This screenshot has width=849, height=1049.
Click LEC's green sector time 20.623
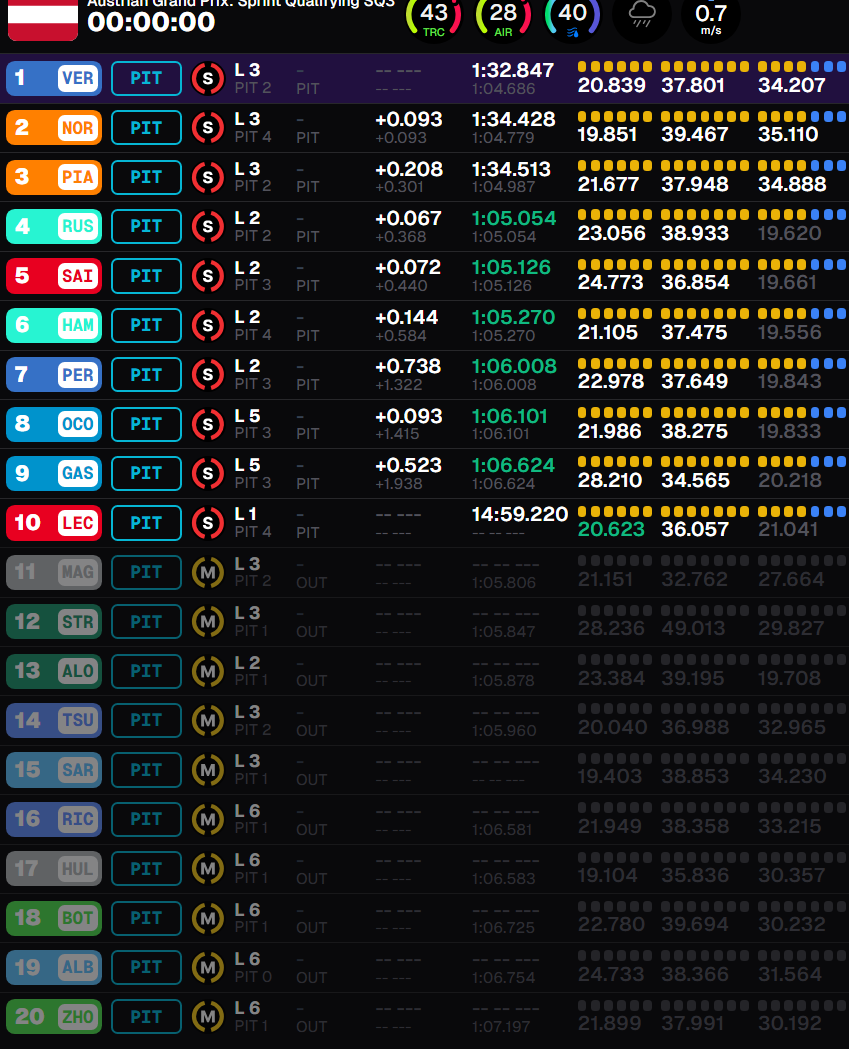(611, 530)
